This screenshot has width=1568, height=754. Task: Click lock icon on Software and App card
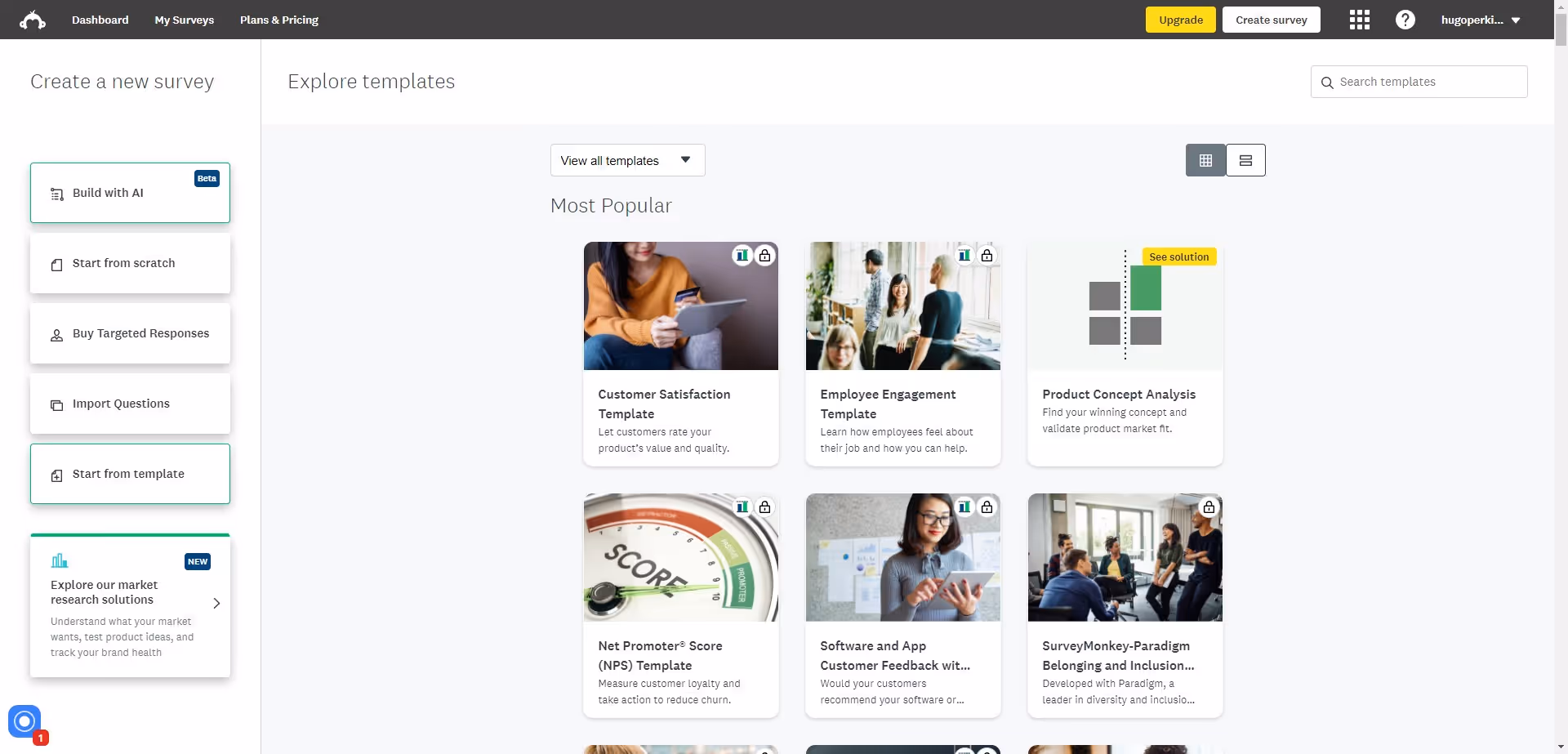click(x=987, y=507)
